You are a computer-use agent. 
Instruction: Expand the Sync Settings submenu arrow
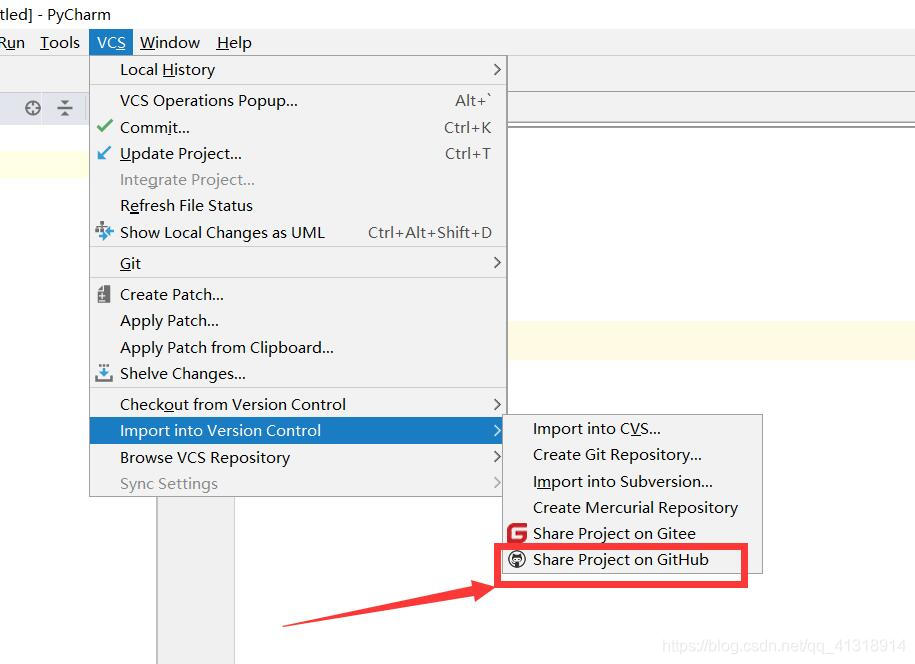497,483
